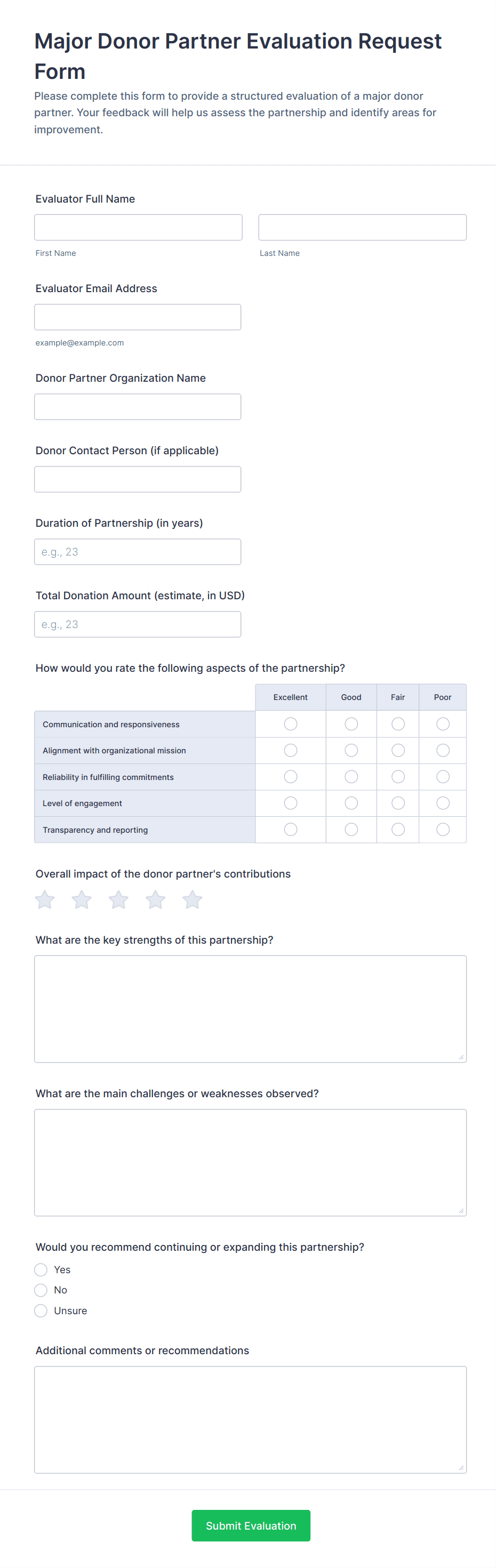Click the Evaluator Email Address field
The height and width of the screenshot is (1568, 496).
pyautogui.click(x=138, y=317)
